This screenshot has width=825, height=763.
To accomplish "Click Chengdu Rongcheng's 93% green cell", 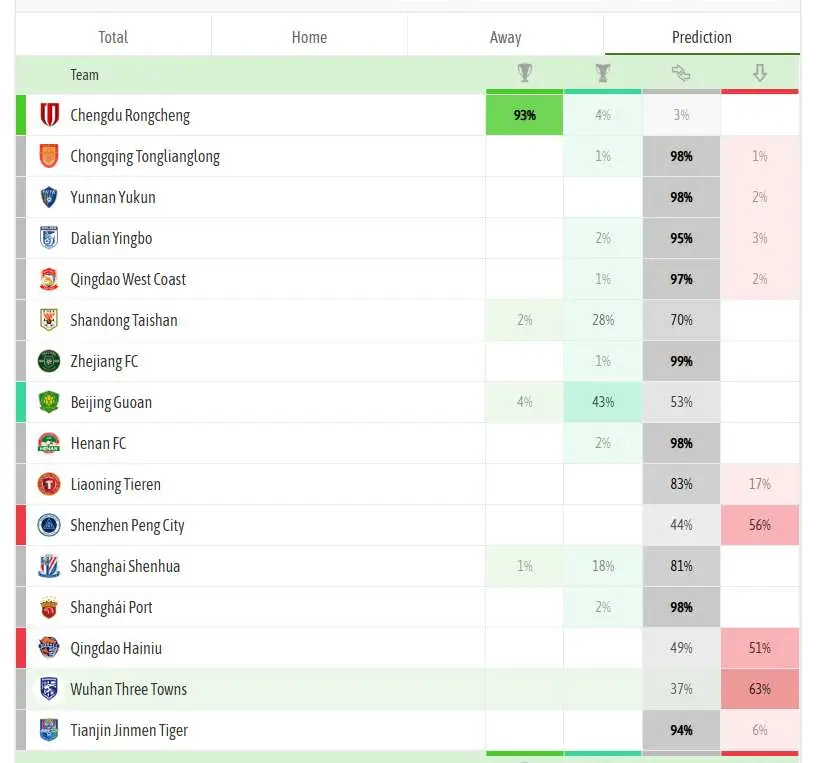I will point(525,115).
